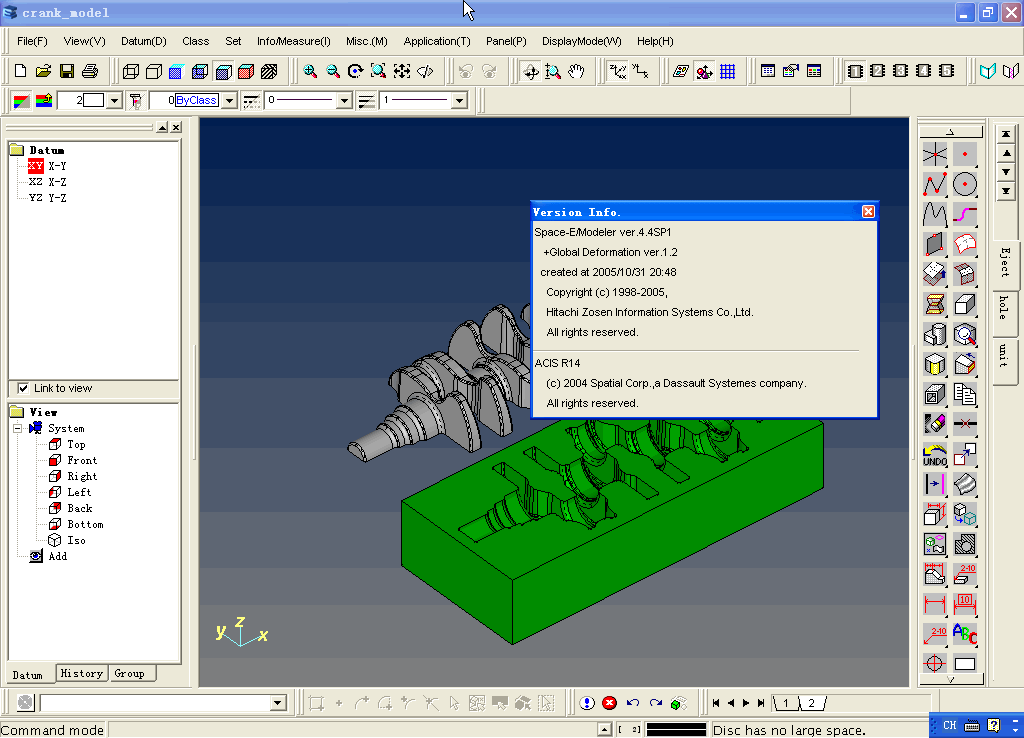Click the status bar up-arrow expander
The image size is (1024, 738).
click(604, 730)
